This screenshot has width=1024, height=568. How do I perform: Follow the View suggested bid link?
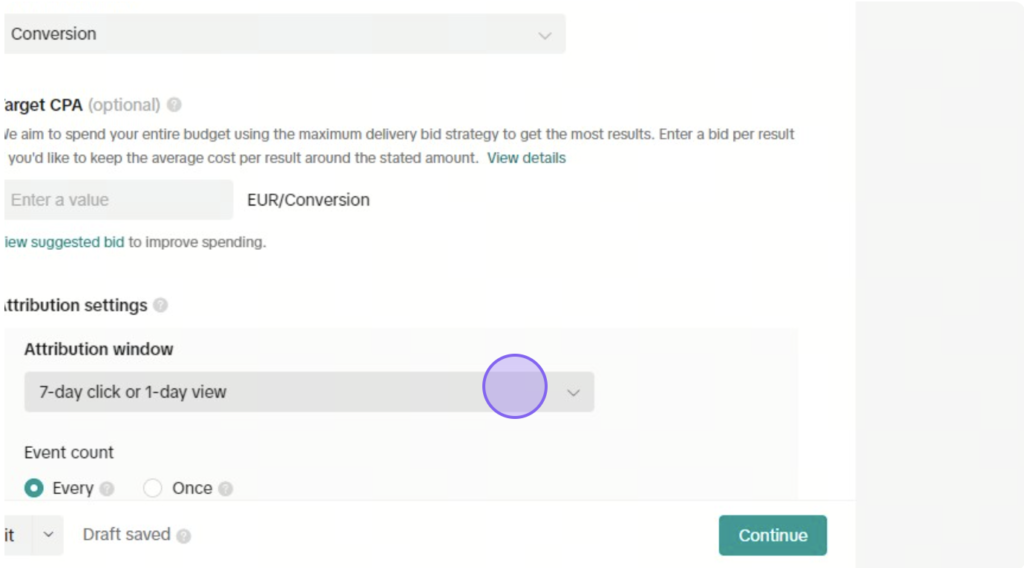click(x=64, y=242)
